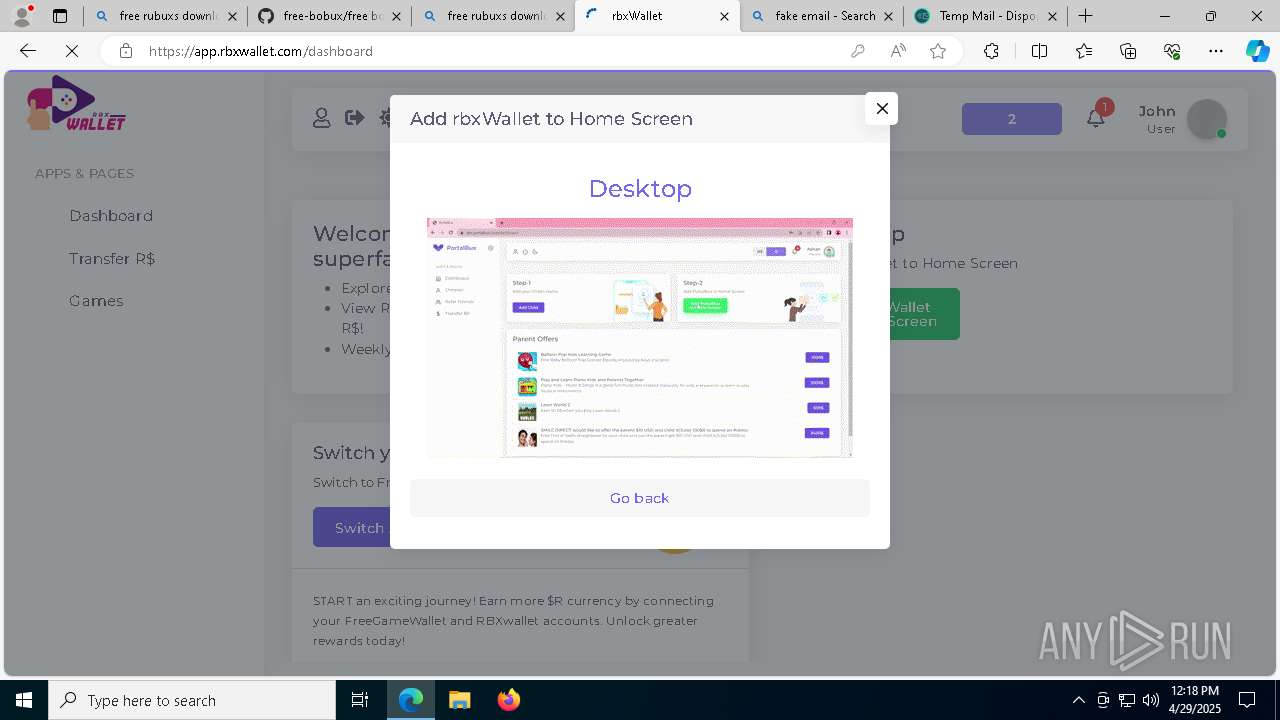Open the Extensions puzzle icon
Image resolution: width=1280 pixels, height=720 pixels.
click(x=991, y=51)
